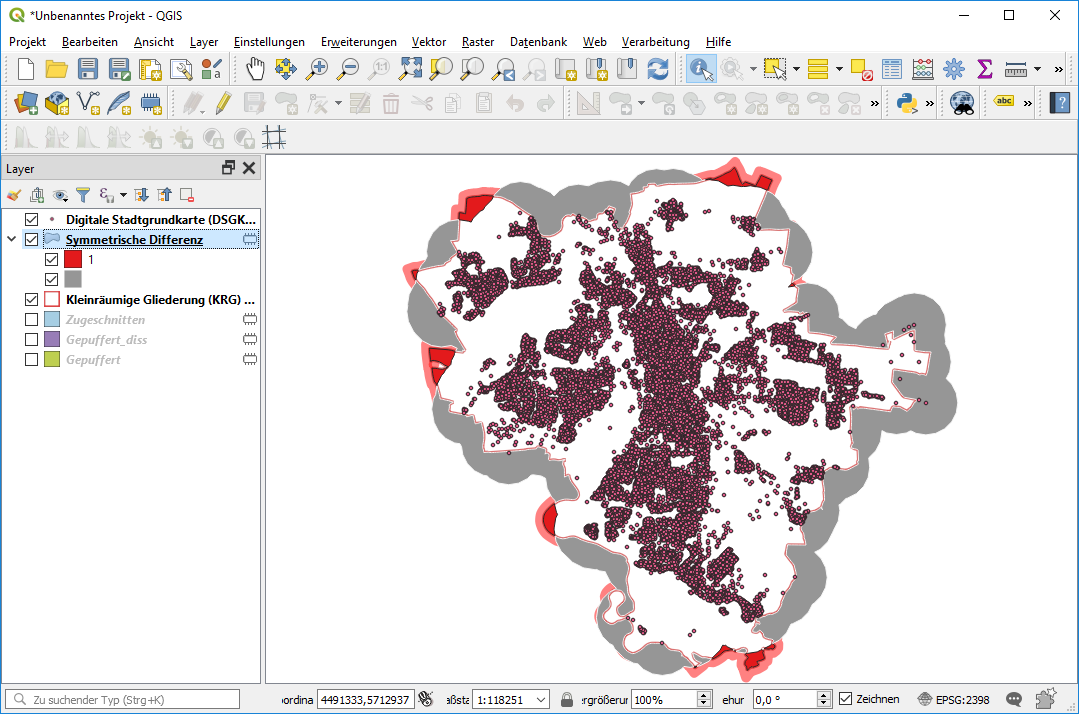Open the map scale dropdown
Screen dimensions: 1079x714
click(x=541, y=699)
